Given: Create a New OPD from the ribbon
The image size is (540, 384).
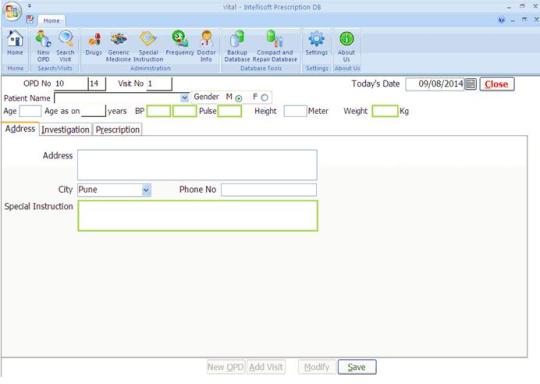Looking at the screenshot, I should pos(43,46).
